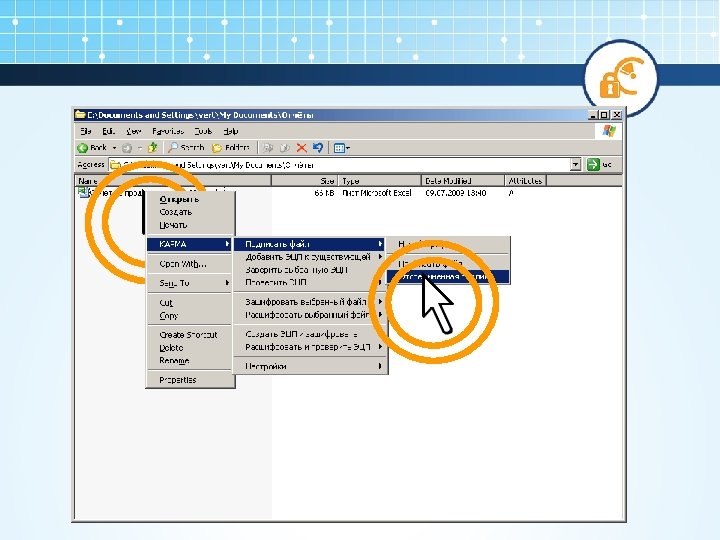Select Open With... in the context menu
The height and width of the screenshot is (540, 720).
[x=189, y=264]
